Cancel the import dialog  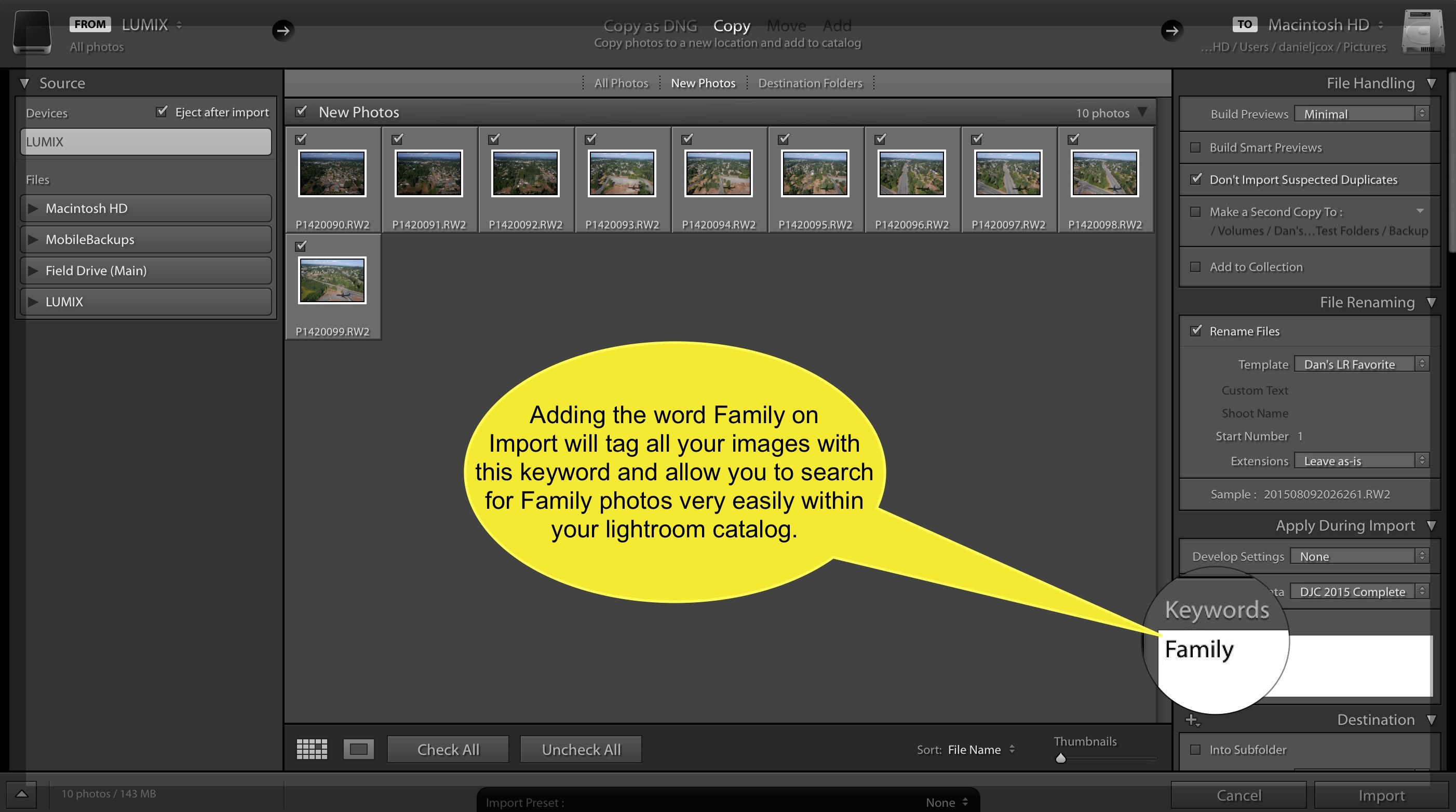[x=1238, y=795]
